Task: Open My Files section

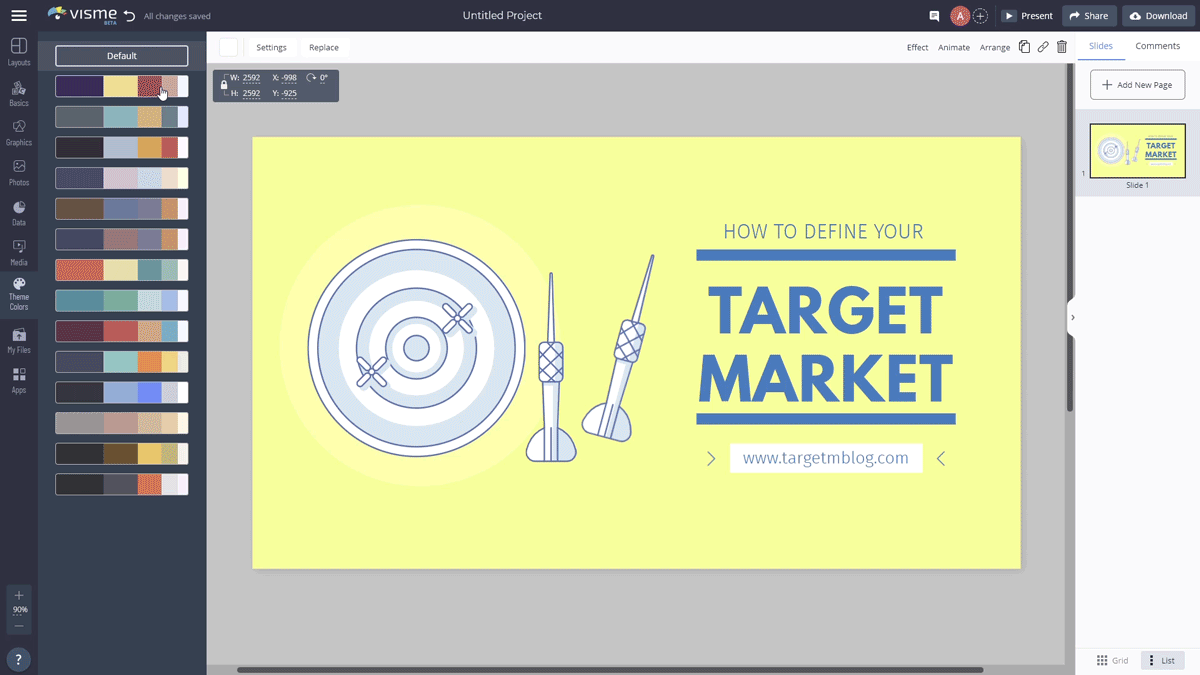Action: pyautogui.click(x=18, y=340)
